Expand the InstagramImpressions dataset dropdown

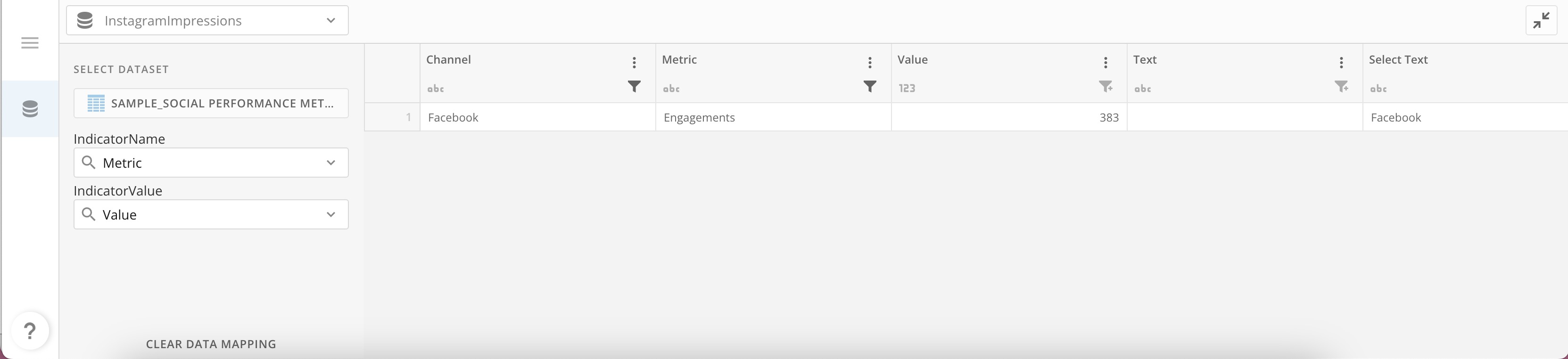click(330, 20)
